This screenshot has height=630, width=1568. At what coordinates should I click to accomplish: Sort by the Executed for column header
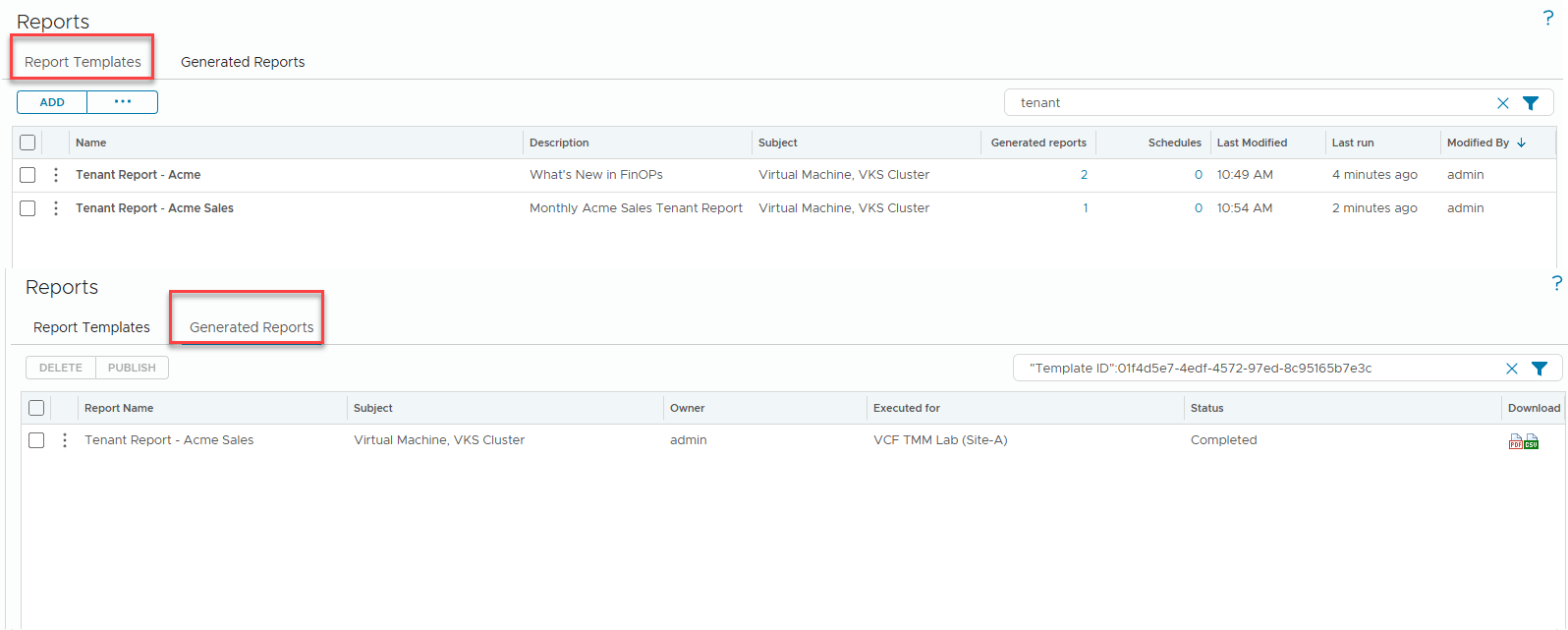(907, 408)
